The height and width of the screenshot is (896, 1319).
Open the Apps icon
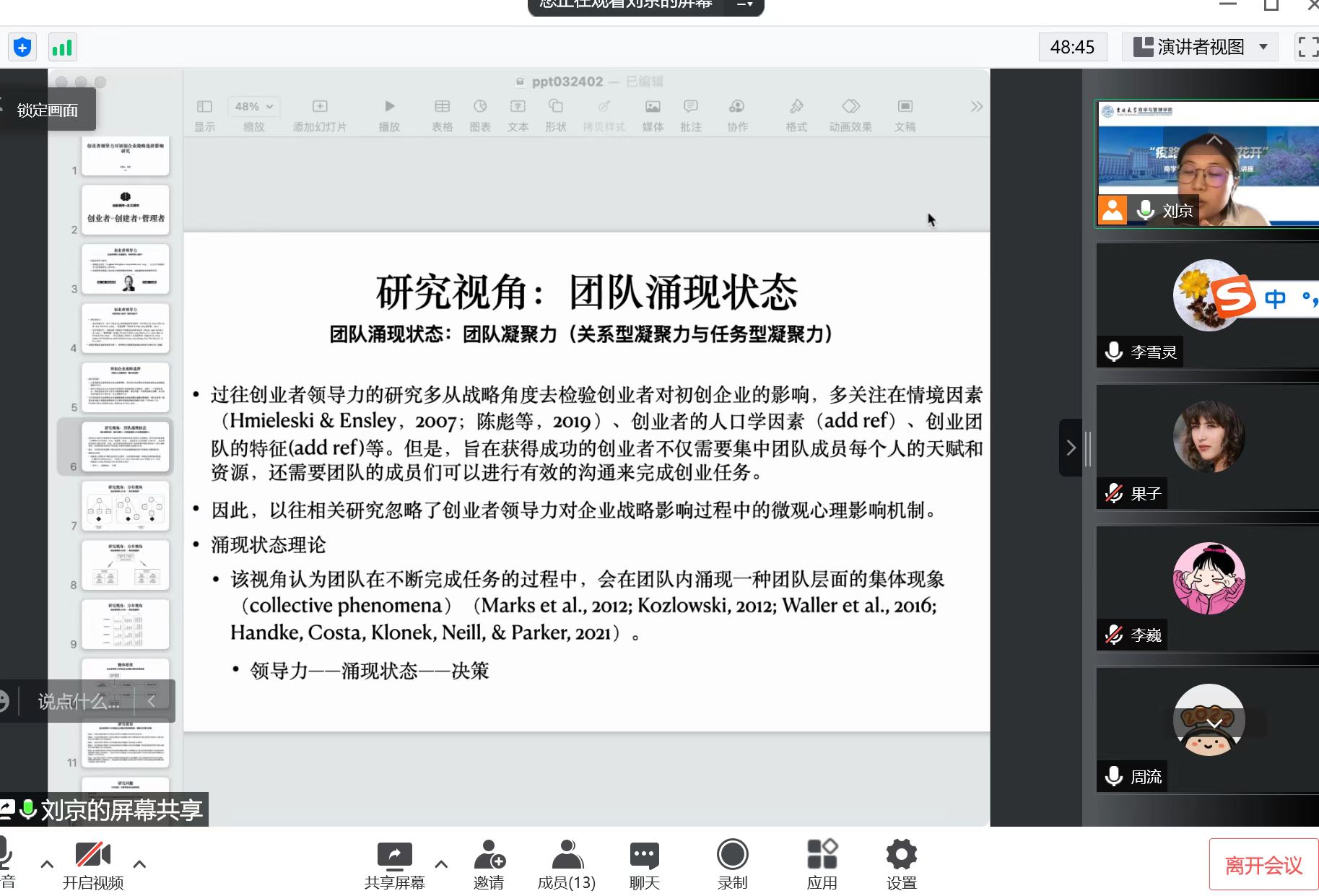coord(822,863)
